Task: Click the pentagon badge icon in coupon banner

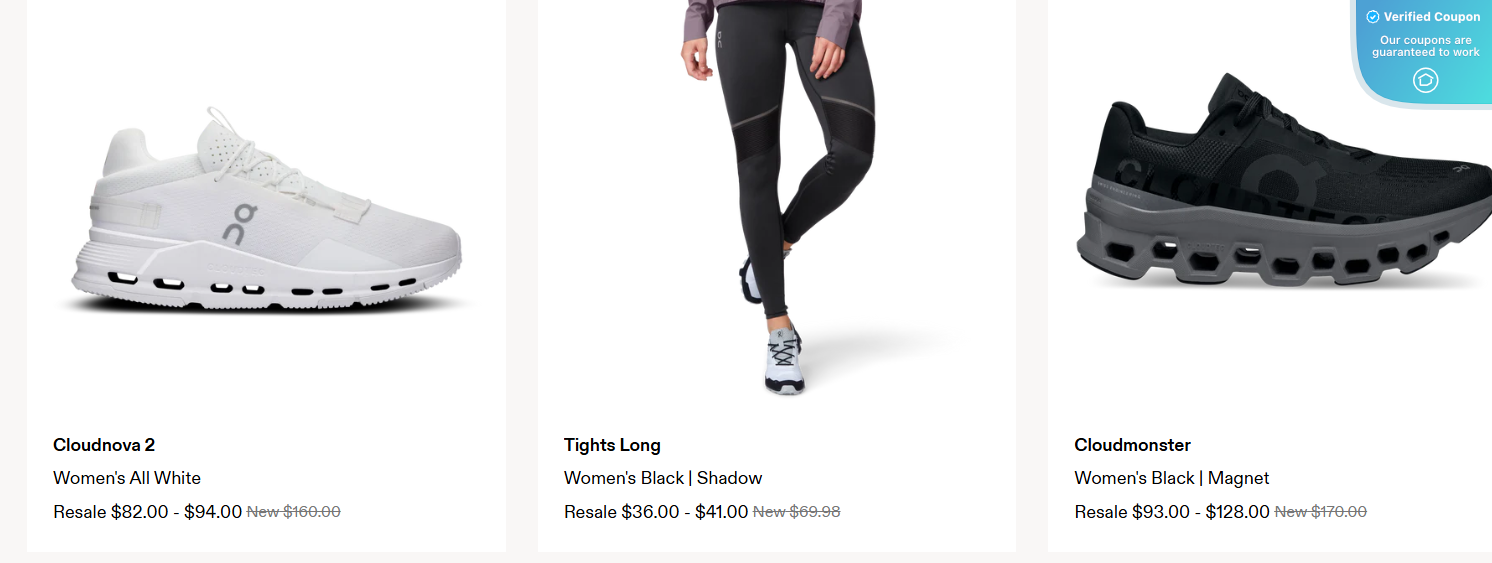Action: (x=1425, y=80)
